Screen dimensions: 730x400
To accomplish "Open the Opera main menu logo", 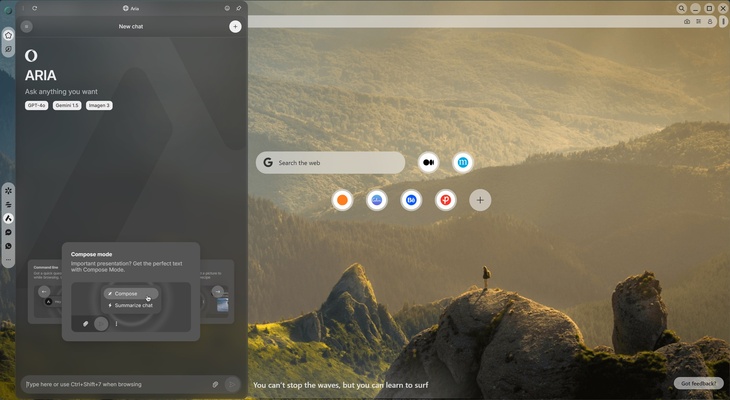I will [7, 10].
